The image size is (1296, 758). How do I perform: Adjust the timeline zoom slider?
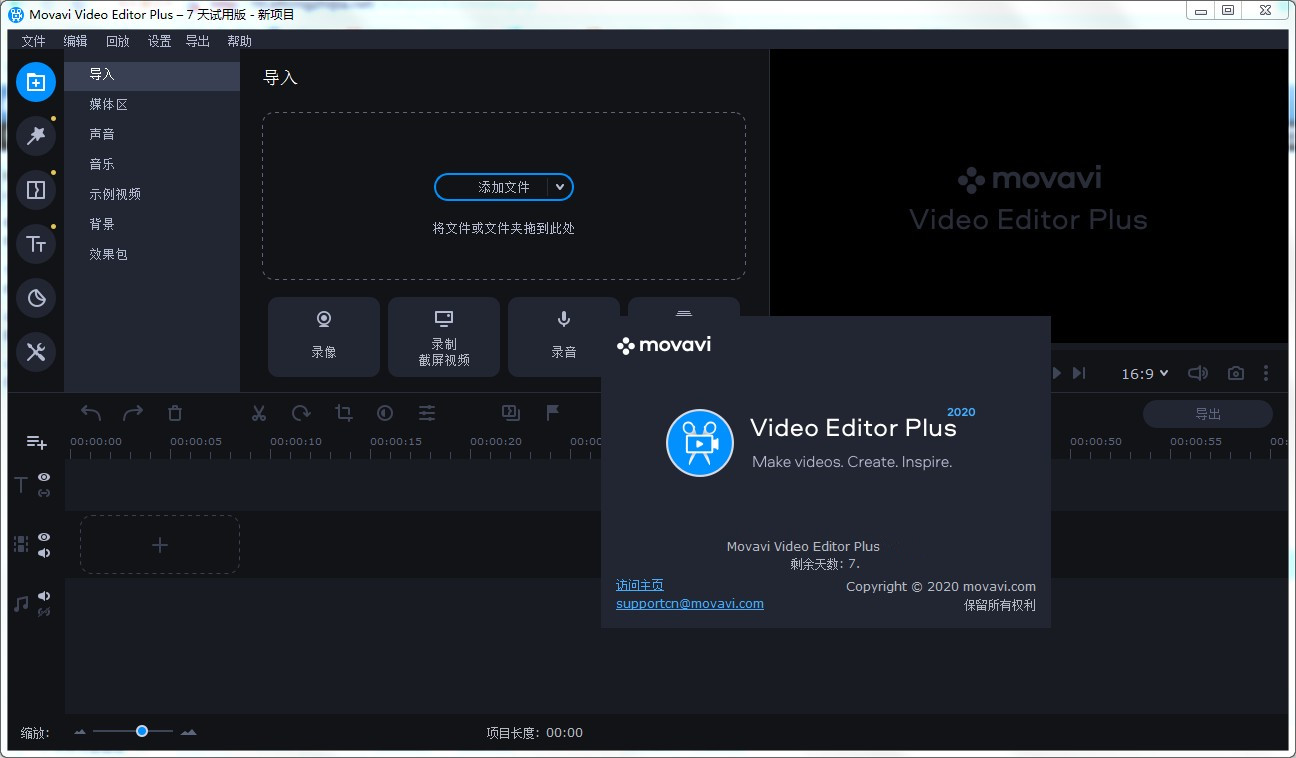coord(141,731)
